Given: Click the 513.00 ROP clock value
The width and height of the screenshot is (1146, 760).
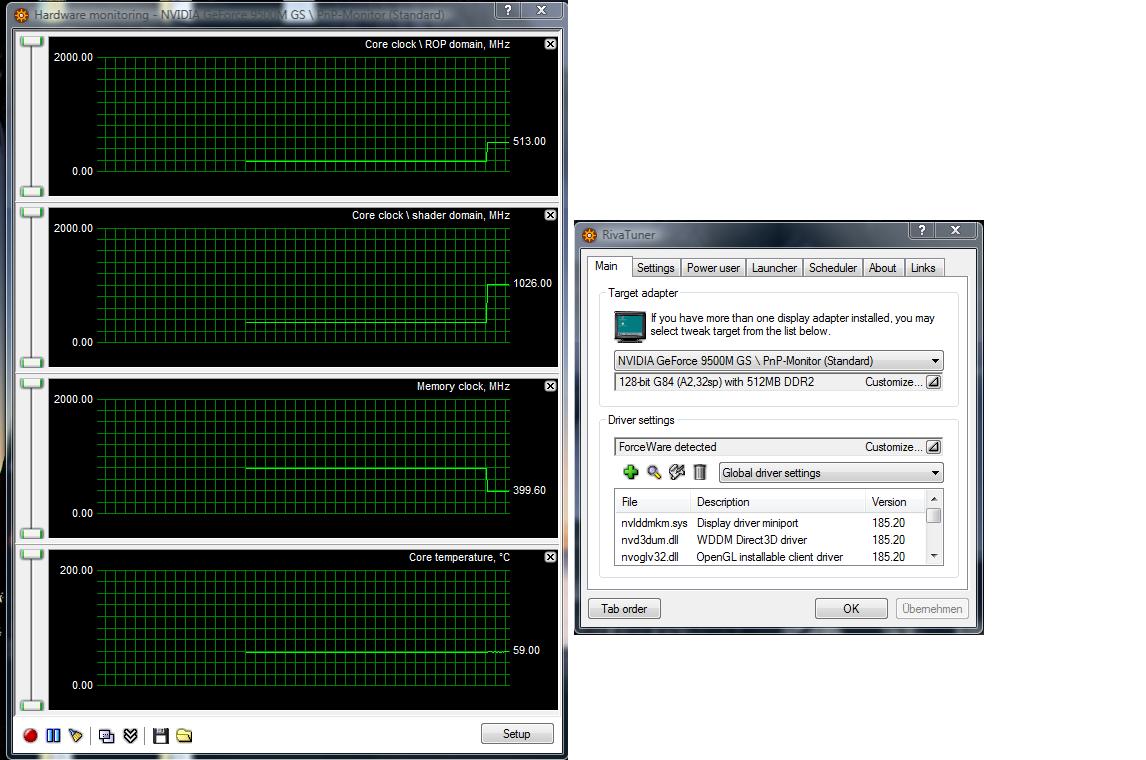Looking at the screenshot, I should 529,141.
